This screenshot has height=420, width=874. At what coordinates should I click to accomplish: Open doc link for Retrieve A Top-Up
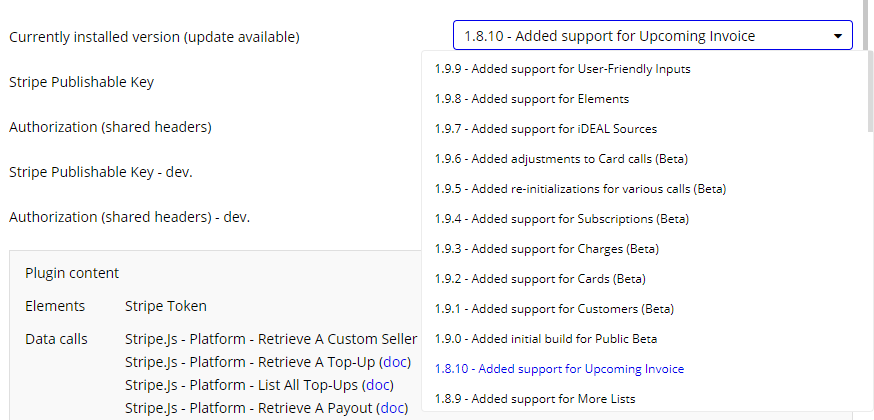click(395, 362)
